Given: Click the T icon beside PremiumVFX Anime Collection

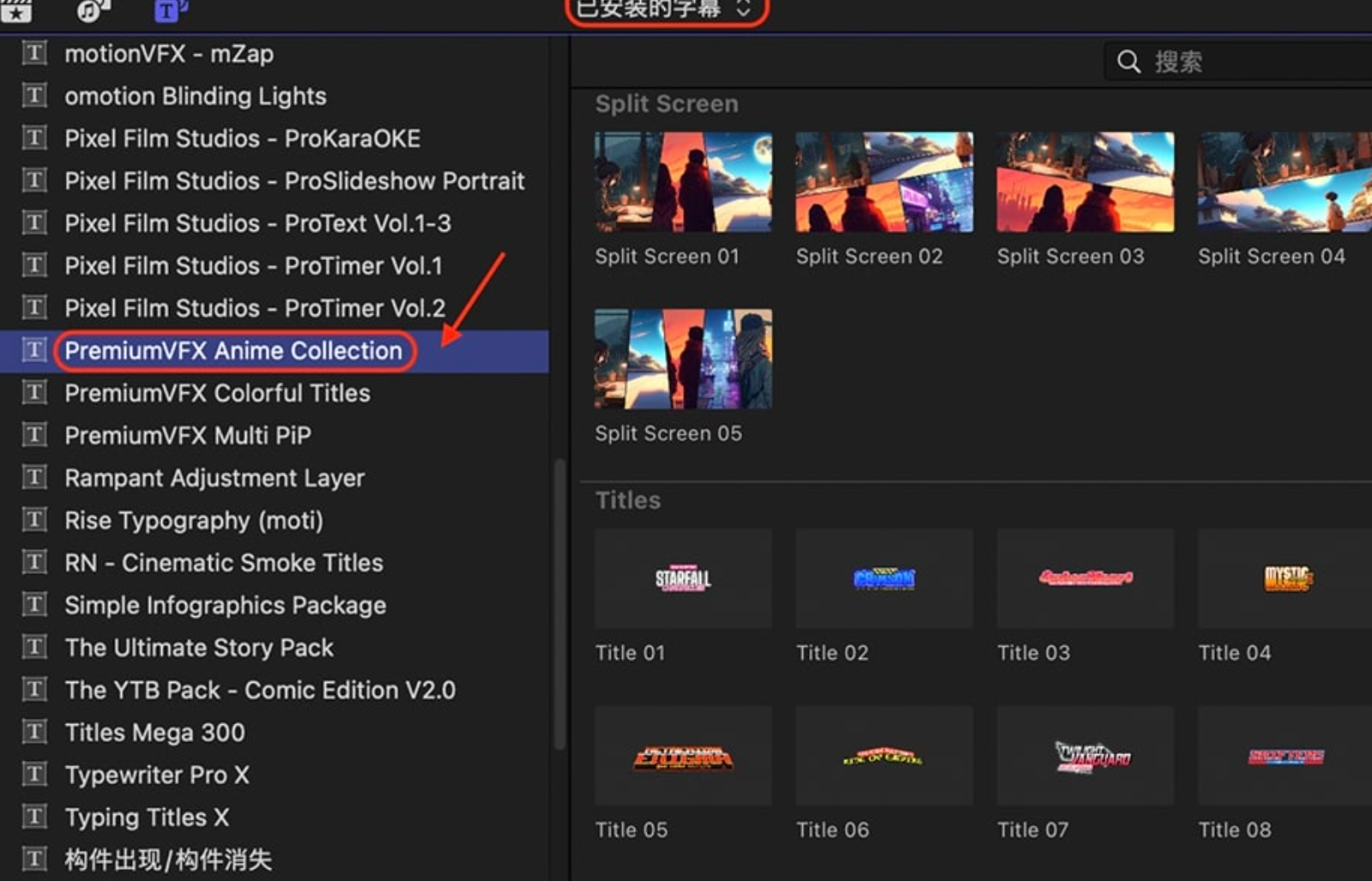Looking at the screenshot, I should tap(33, 350).
